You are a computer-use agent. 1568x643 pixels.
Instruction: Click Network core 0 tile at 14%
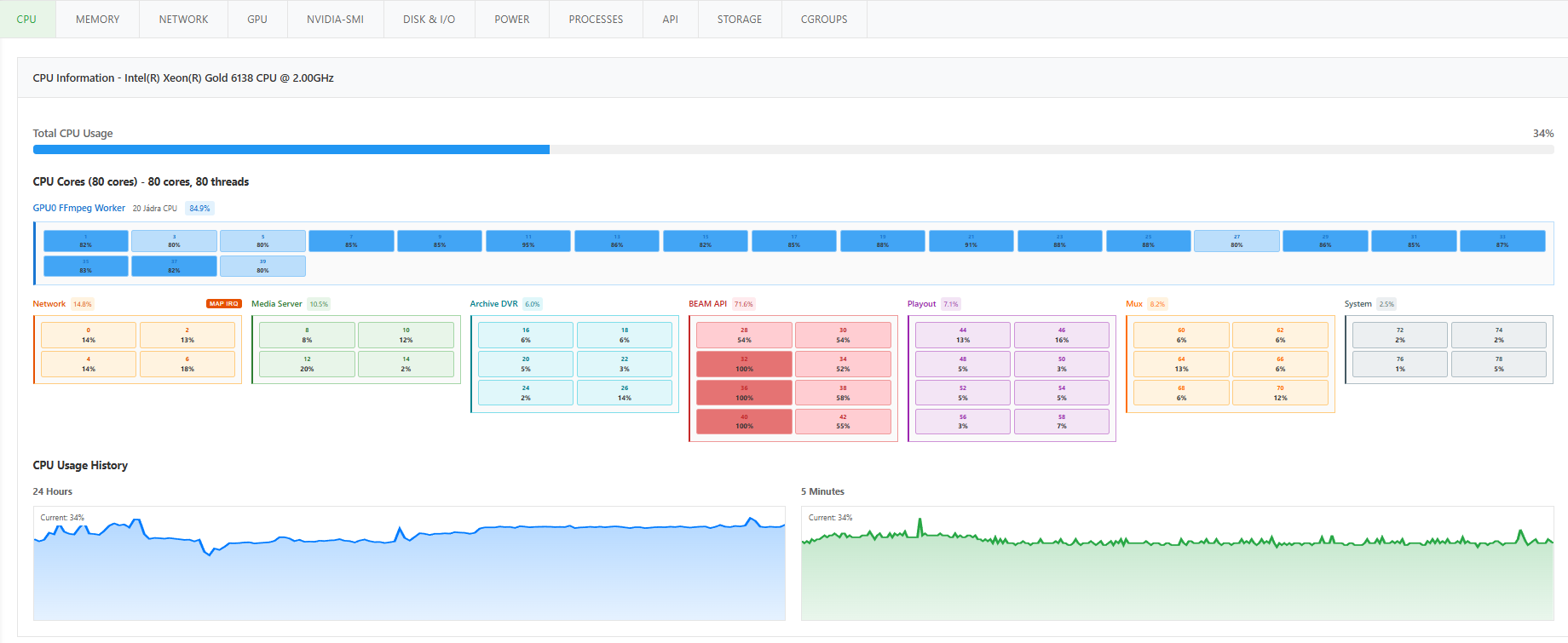(x=89, y=335)
